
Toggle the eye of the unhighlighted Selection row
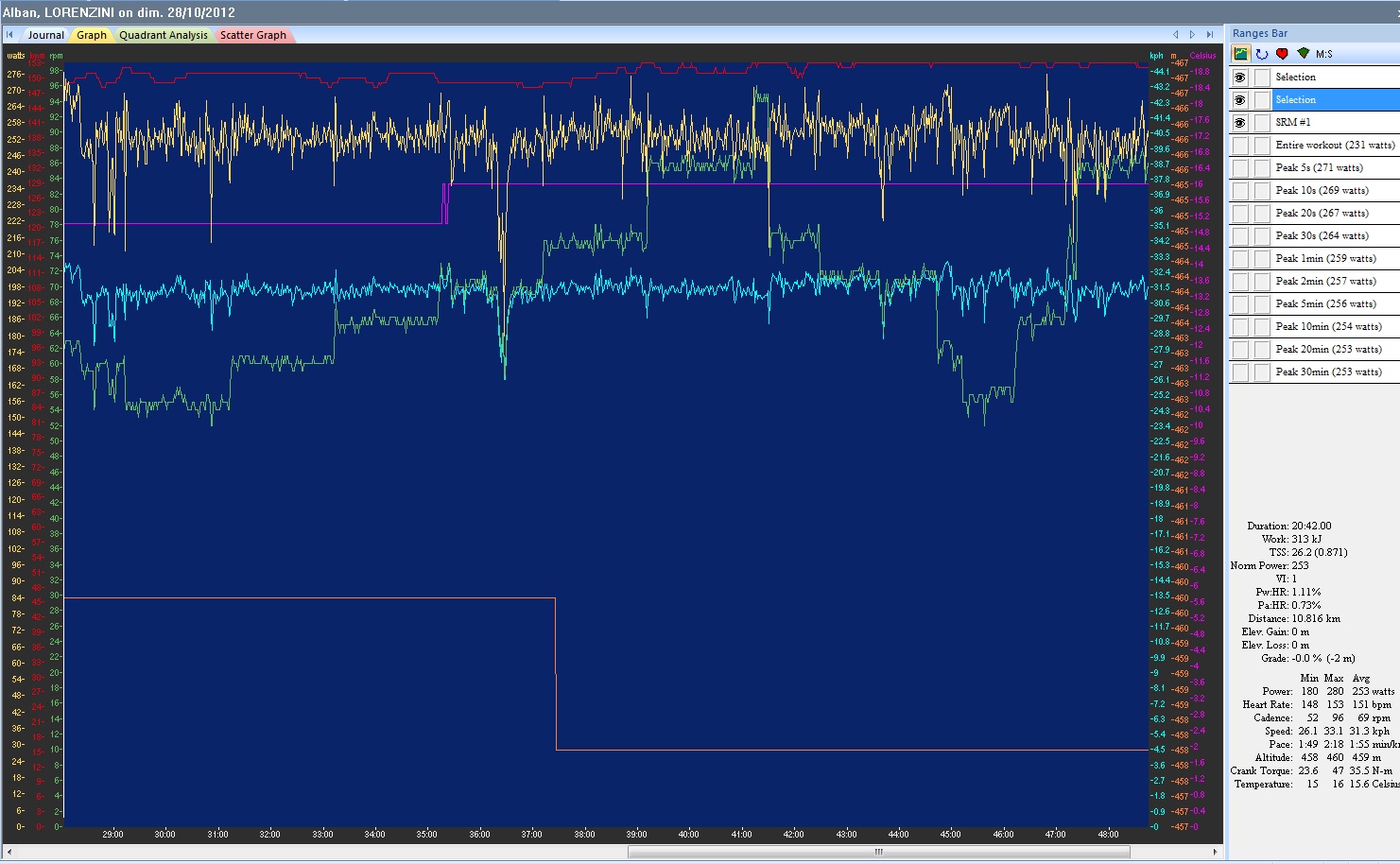pyautogui.click(x=1240, y=78)
